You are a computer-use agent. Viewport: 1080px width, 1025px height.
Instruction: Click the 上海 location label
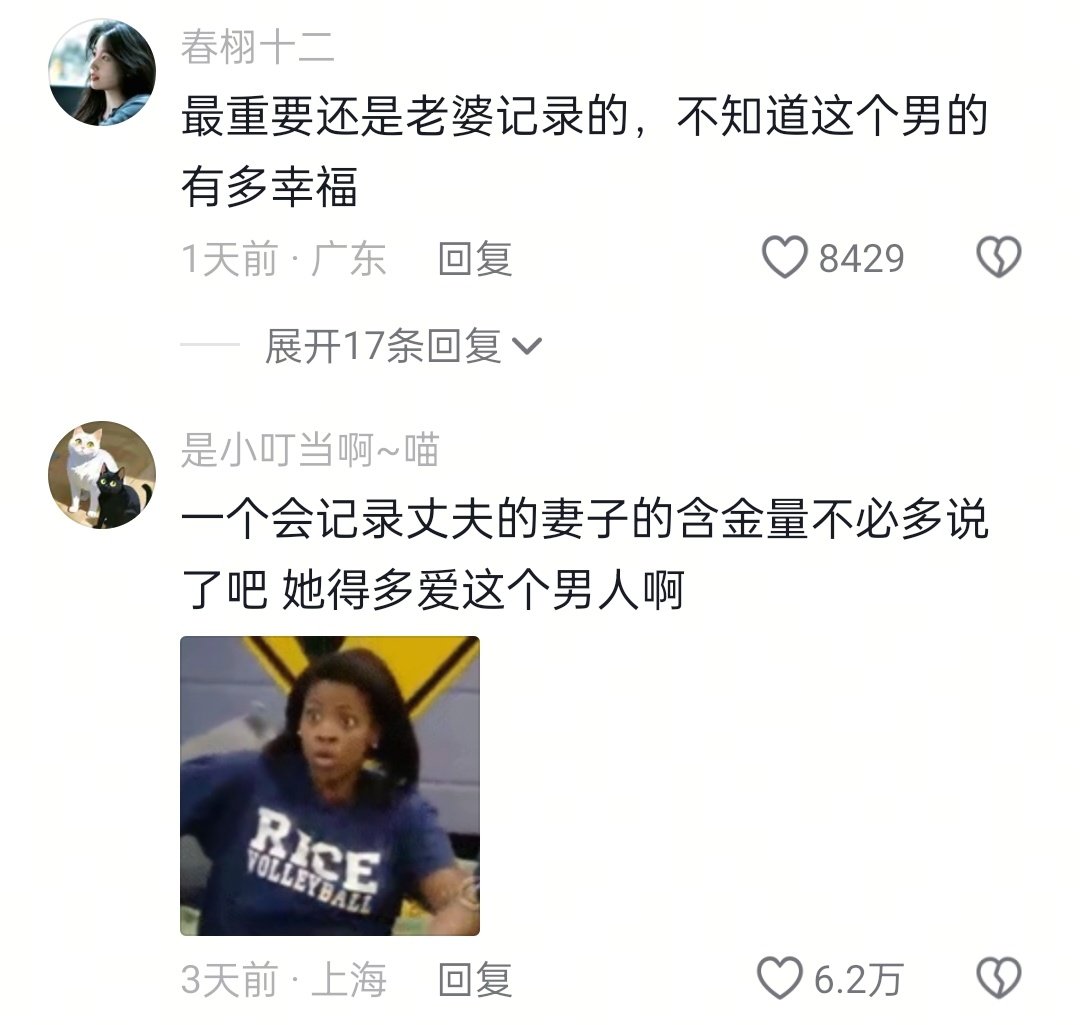(349, 980)
